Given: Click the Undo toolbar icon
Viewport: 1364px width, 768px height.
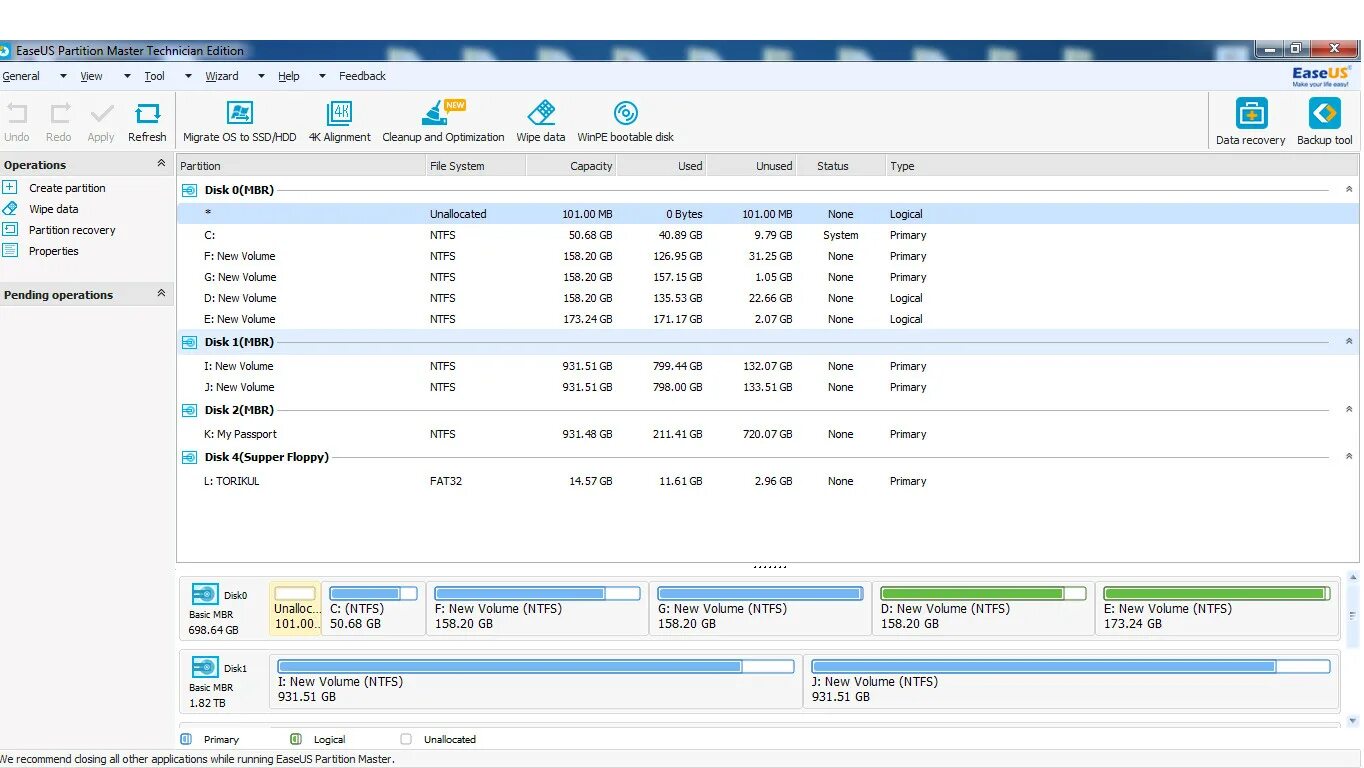Looking at the screenshot, I should (17, 113).
